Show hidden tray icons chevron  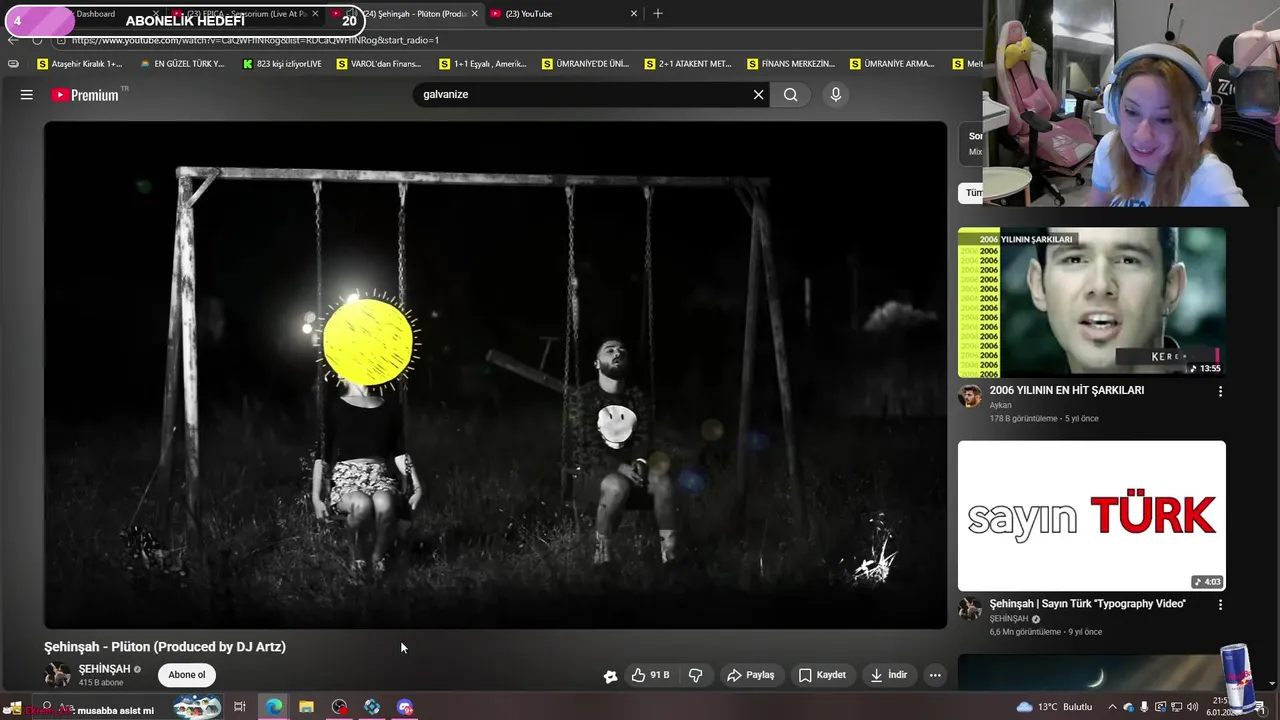click(x=1111, y=707)
